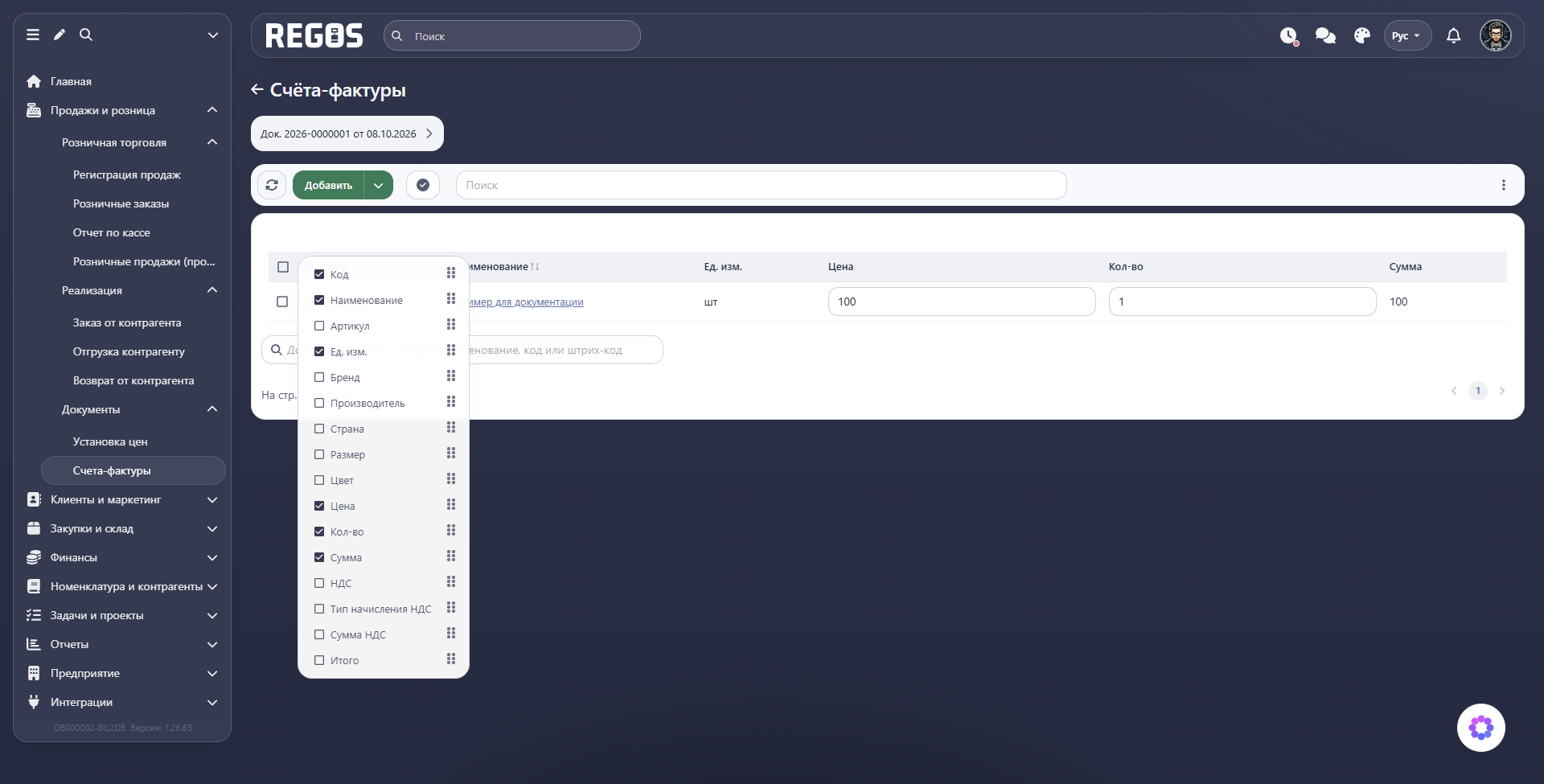Open the chat messages icon

point(1325,35)
